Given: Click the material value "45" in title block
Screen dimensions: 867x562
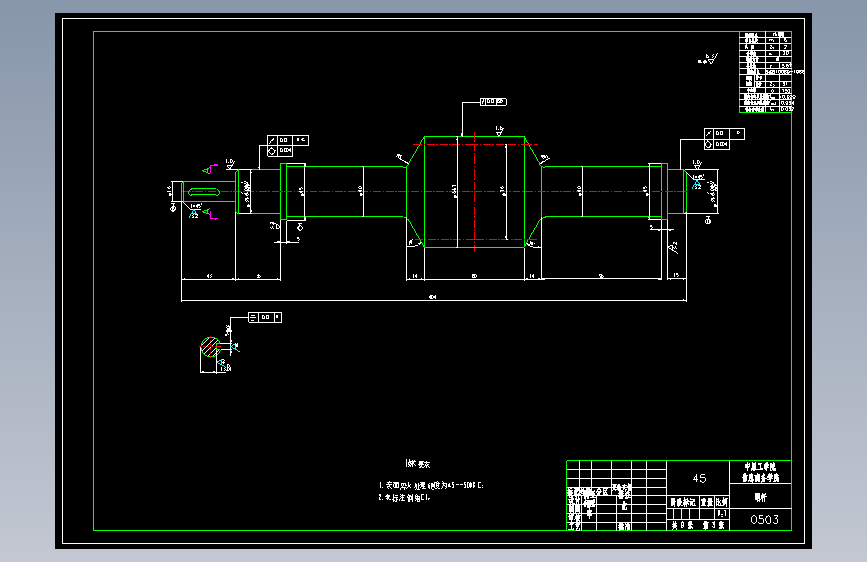Looking at the screenshot, I should pos(699,478).
